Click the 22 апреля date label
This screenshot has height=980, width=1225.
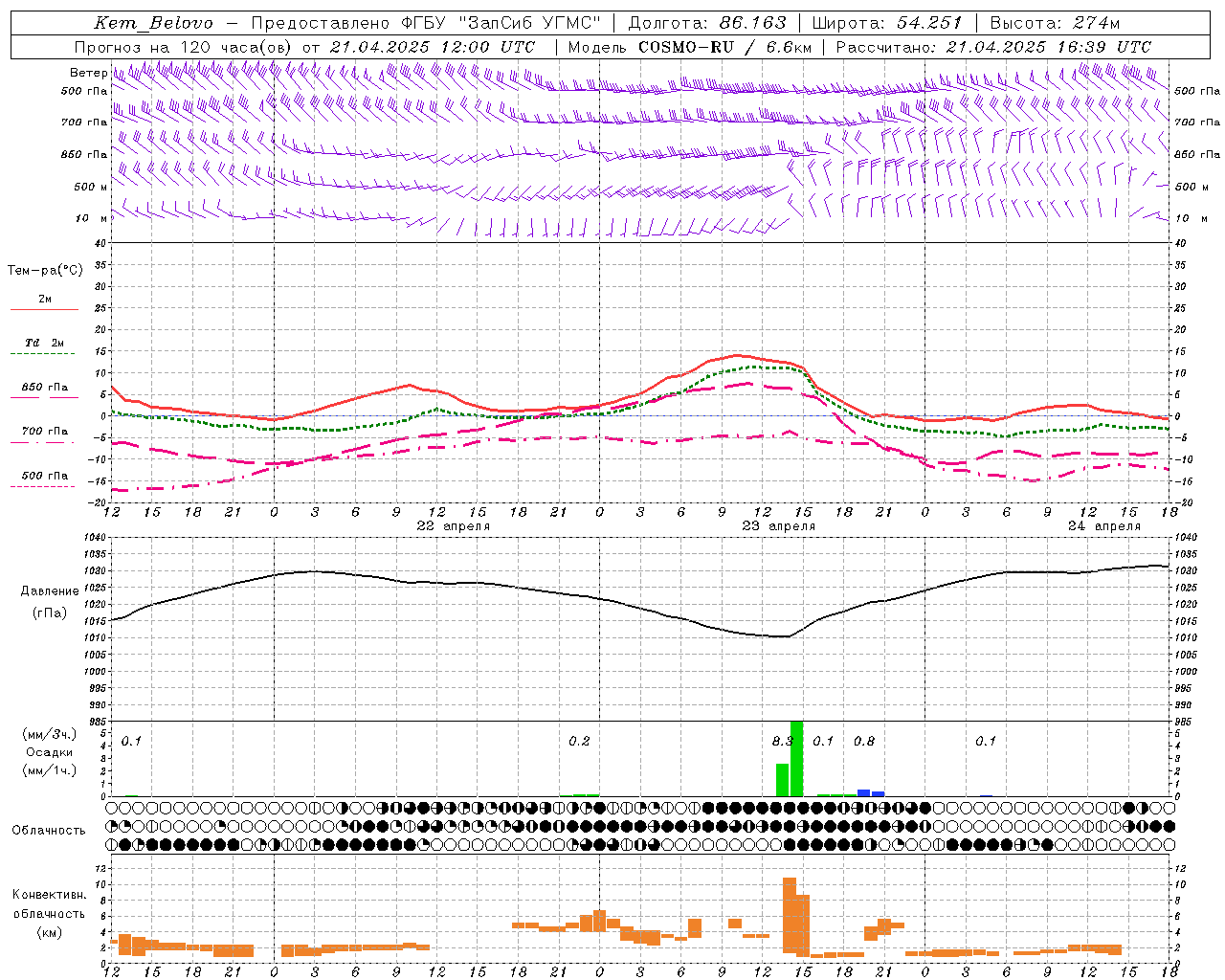453,526
